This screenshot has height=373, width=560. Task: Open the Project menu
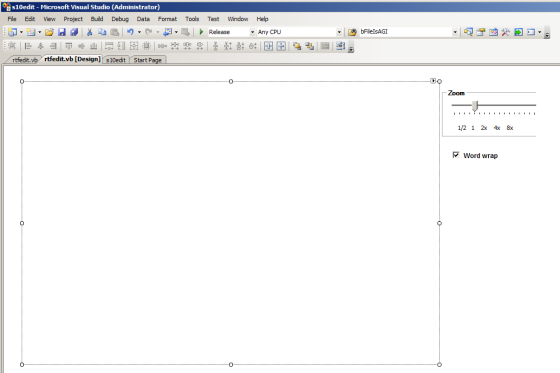(73, 19)
